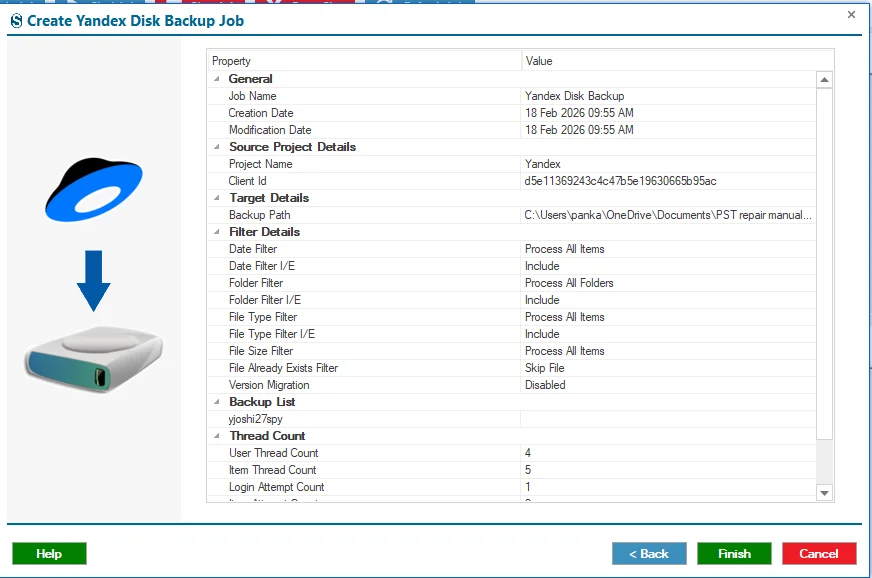Click the Filter Details heading
This screenshot has height=578, width=872.
tap(265, 232)
